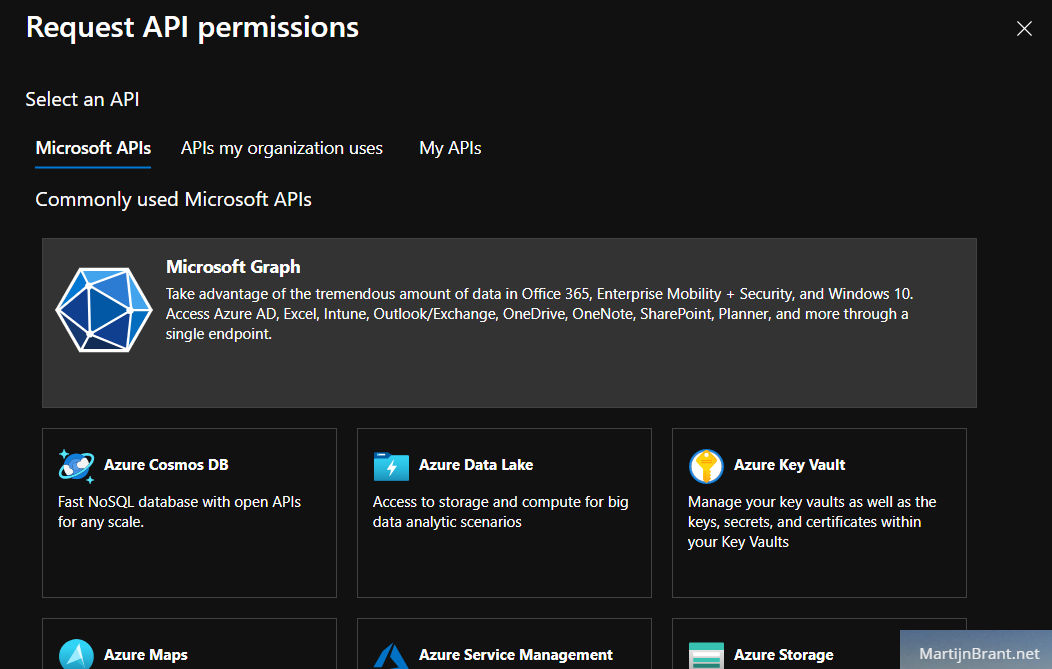Close the Request API permissions panel
The image size is (1052, 669).
pyautogui.click(x=1024, y=28)
